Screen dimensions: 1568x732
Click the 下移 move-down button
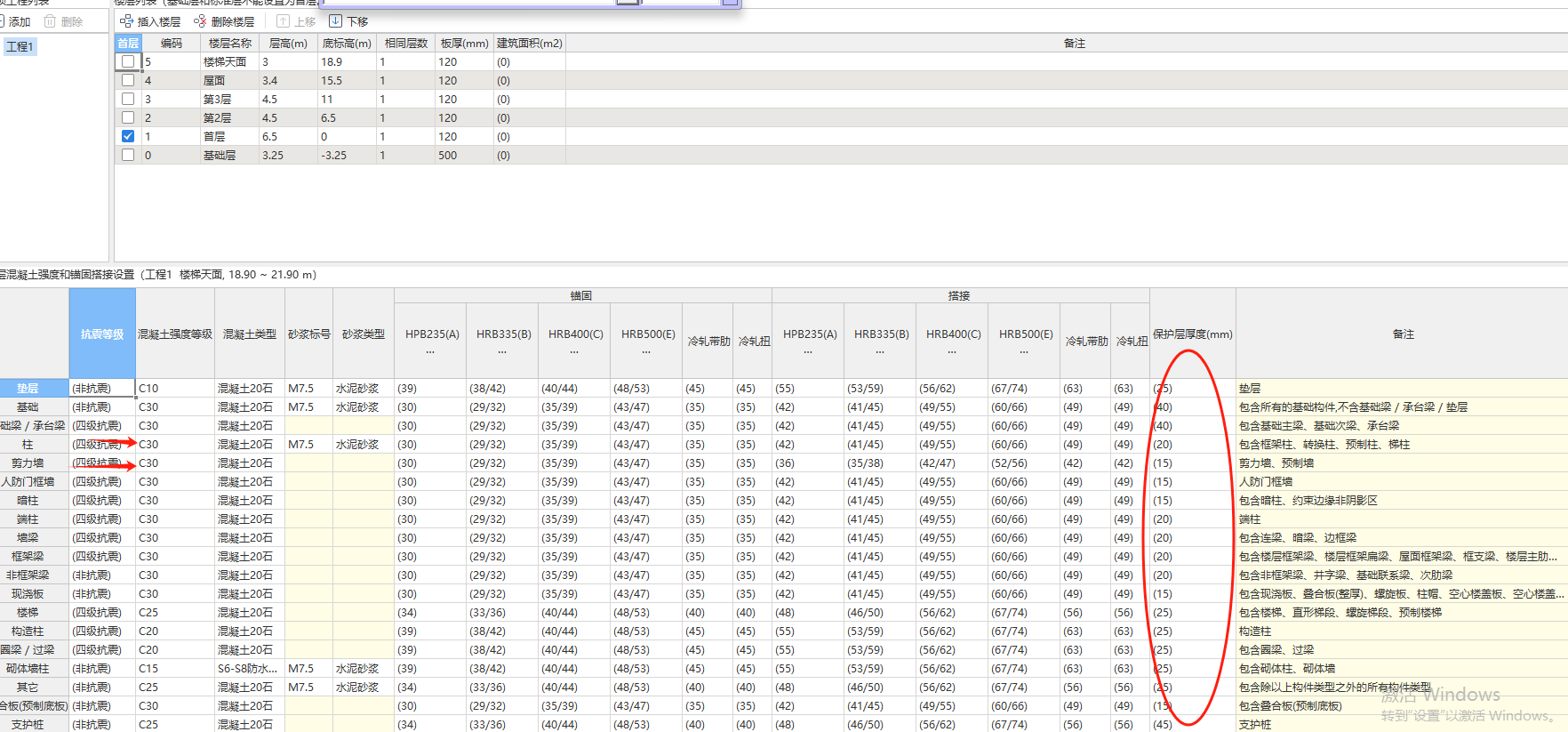coord(348,21)
